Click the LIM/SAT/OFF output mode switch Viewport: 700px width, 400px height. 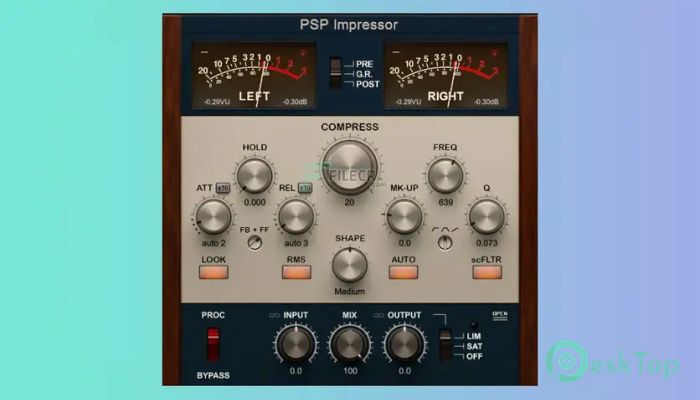click(x=445, y=346)
